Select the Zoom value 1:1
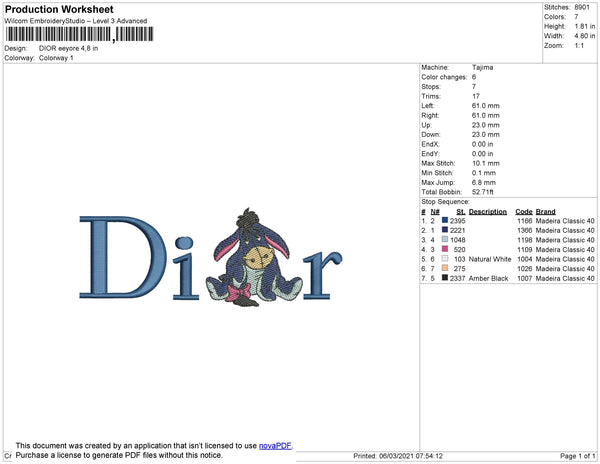600x464 pixels. [579, 46]
